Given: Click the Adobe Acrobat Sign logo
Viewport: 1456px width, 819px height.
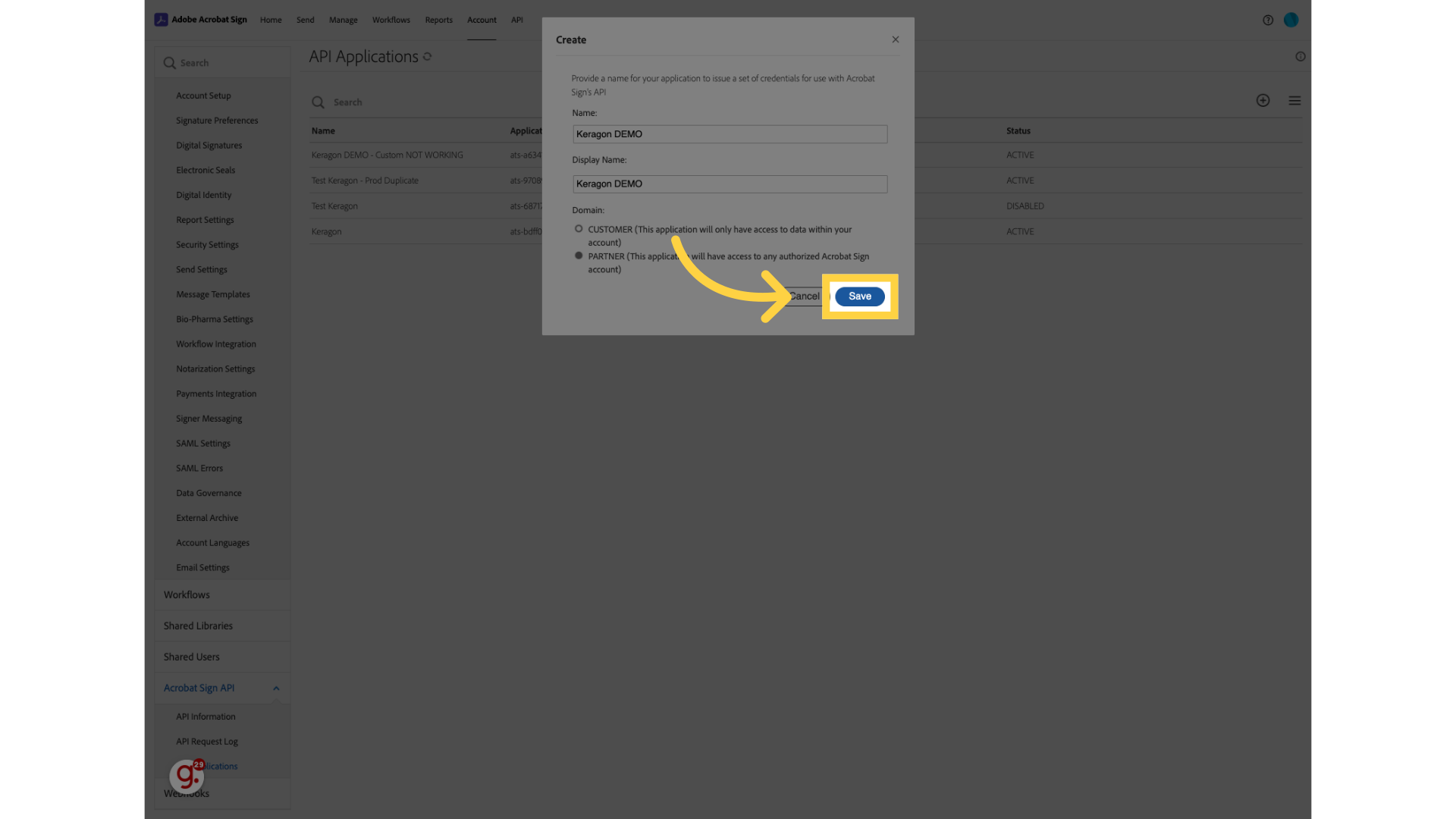Looking at the screenshot, I should coord(201,20).
